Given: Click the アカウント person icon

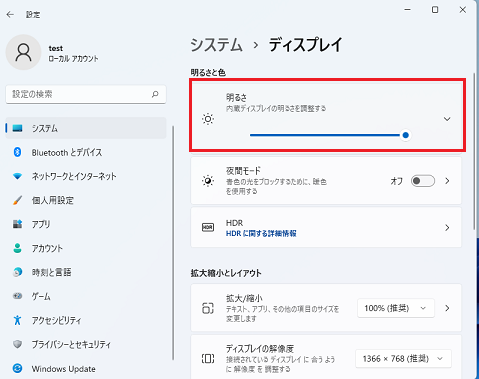Looking at the screenshot, I should pos(17,248).
